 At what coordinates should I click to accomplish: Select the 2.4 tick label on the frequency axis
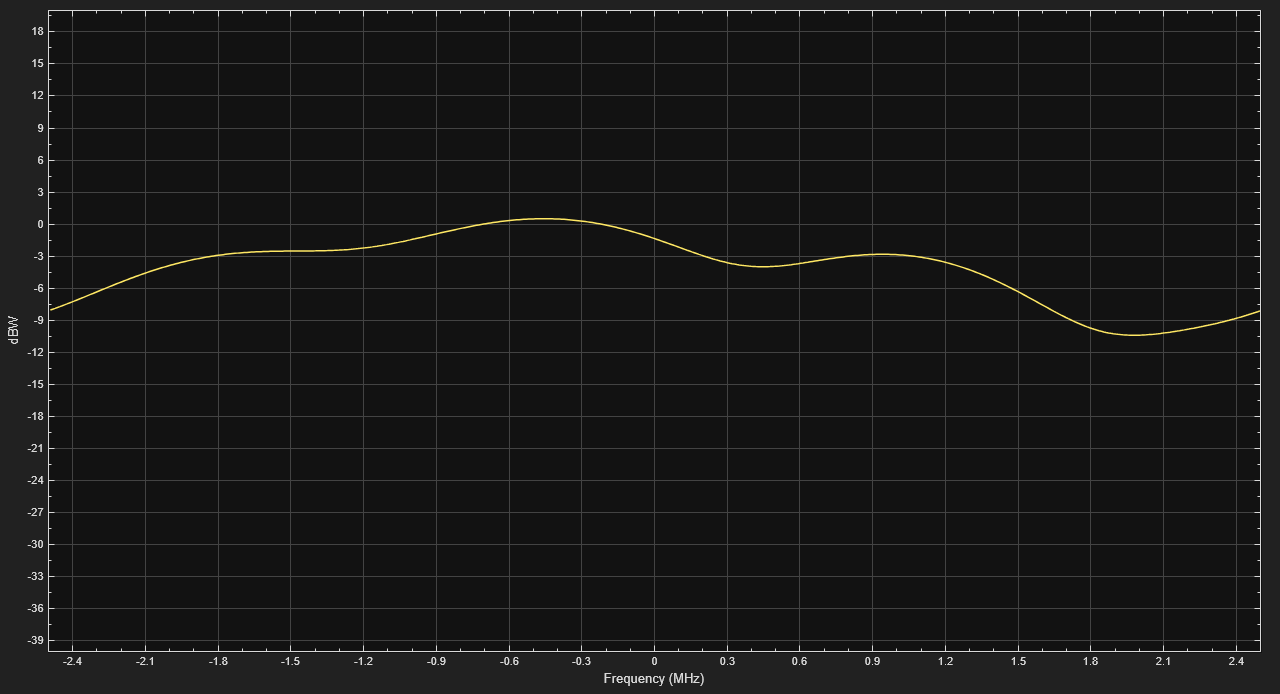point(1236,661)
